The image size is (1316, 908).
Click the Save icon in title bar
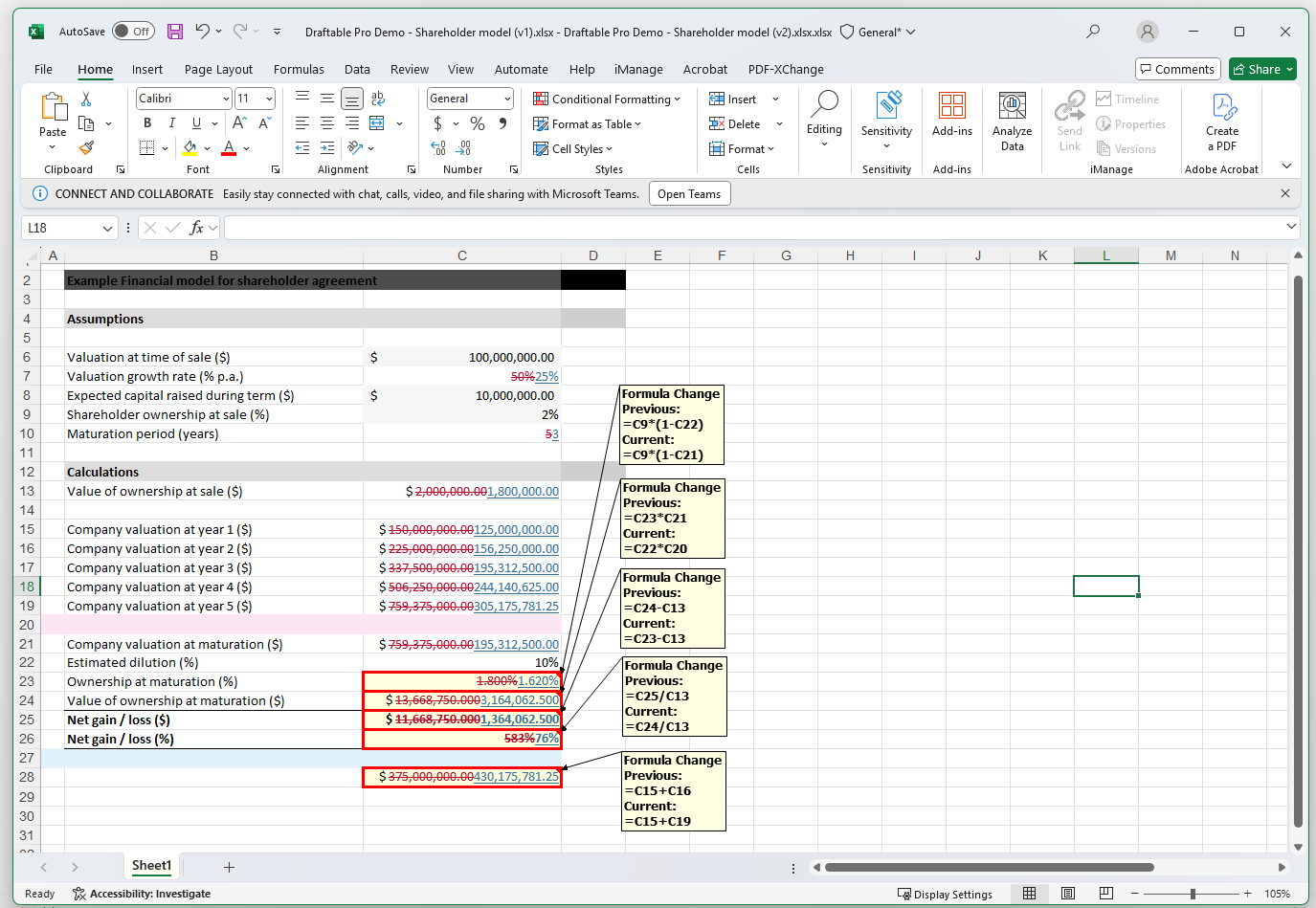[175, 32]
